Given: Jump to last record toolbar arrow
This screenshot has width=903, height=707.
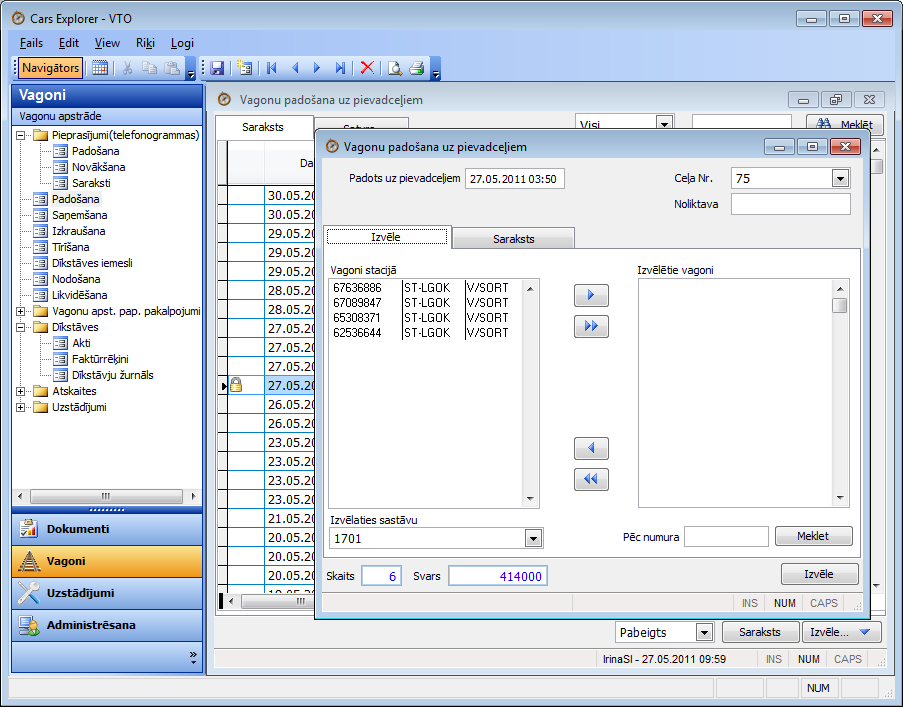Looking at the screenshot, I should (x=341, y=68).
